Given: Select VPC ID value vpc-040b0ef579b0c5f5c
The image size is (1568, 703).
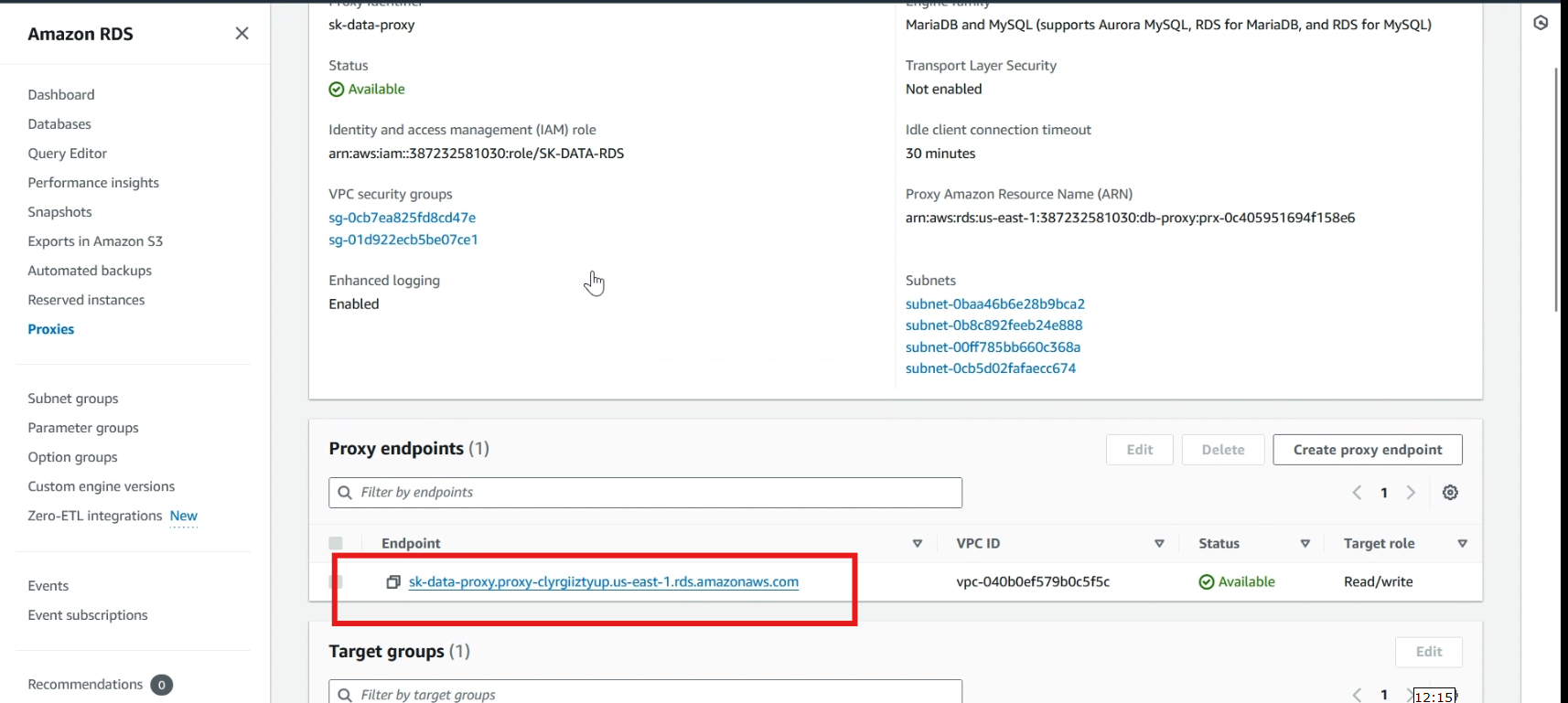Looking at the screenshot, I should coord(1033,582).
